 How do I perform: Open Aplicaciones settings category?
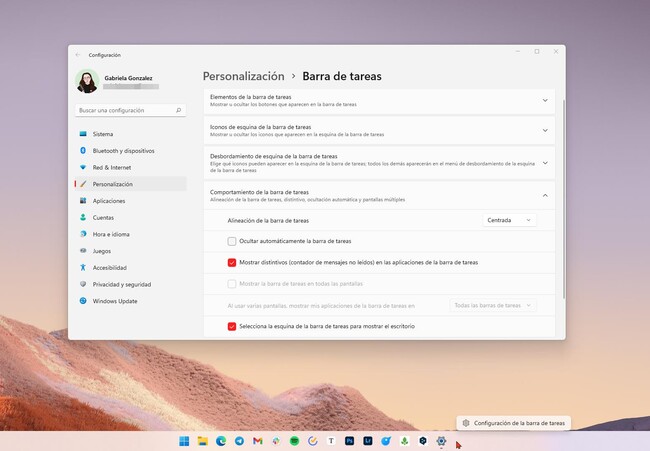click(x=131, y=201)
